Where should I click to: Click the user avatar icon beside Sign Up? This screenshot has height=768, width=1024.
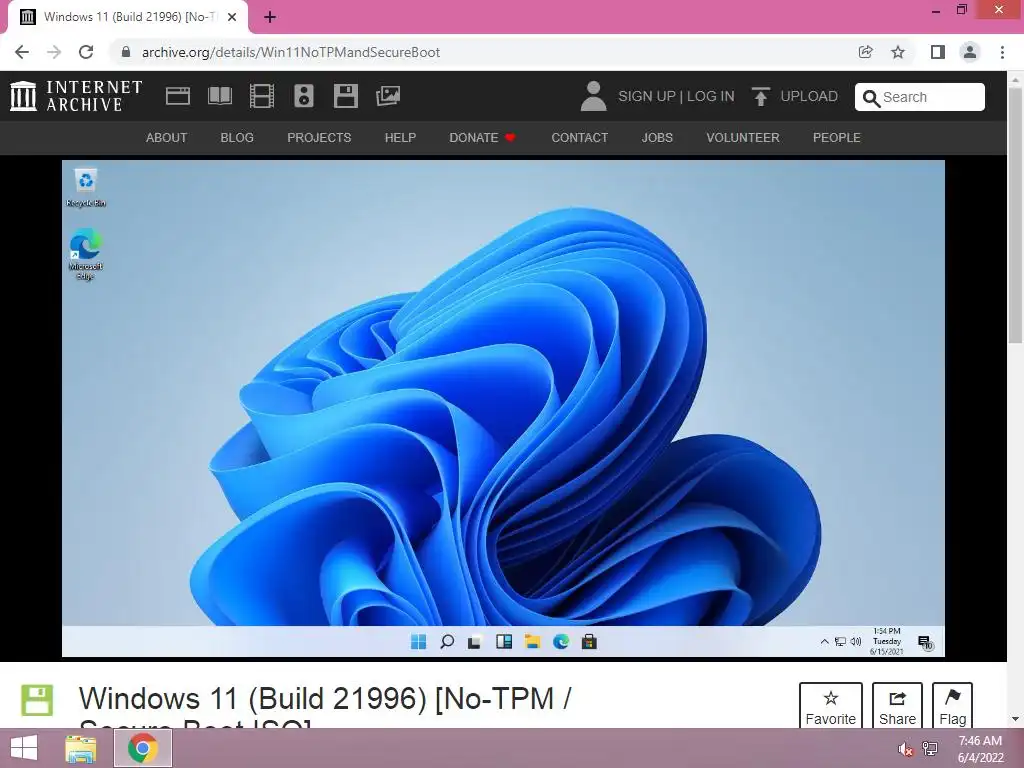(593, 96)
